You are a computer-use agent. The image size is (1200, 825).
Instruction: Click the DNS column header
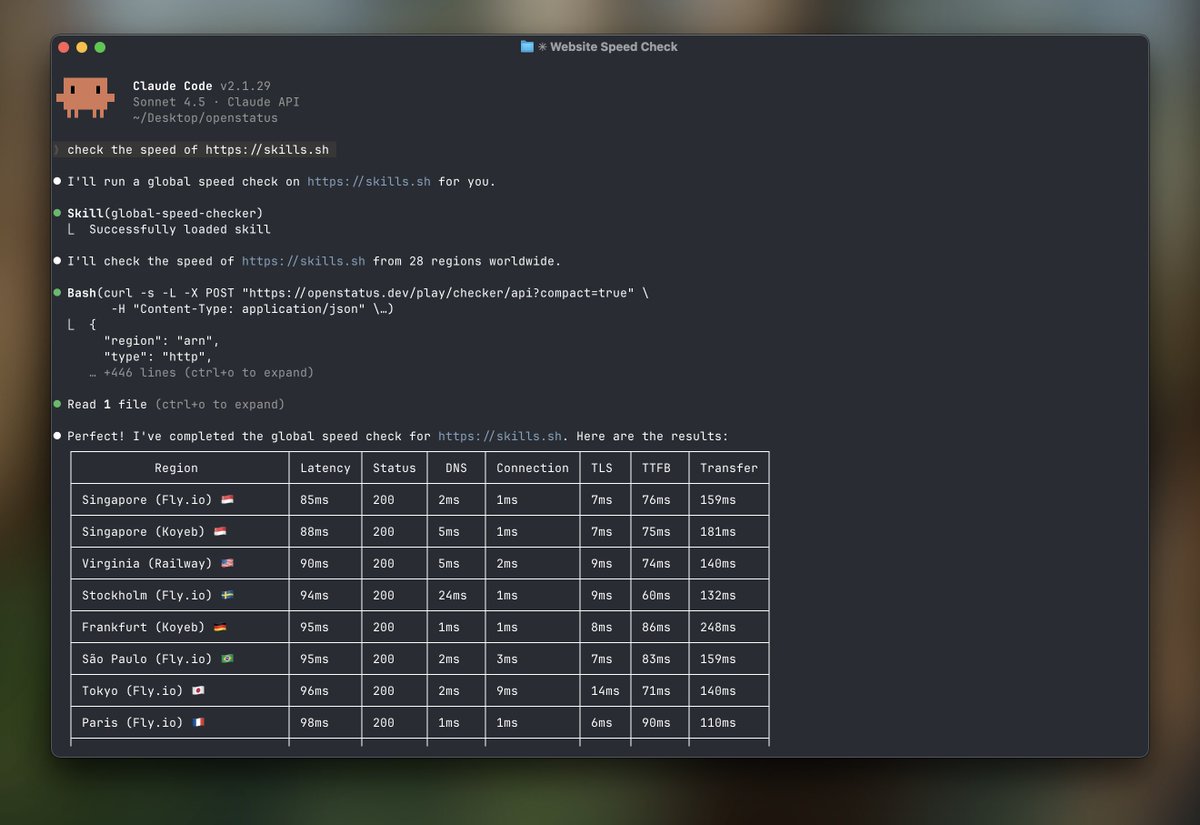click(x=456, y=468)
